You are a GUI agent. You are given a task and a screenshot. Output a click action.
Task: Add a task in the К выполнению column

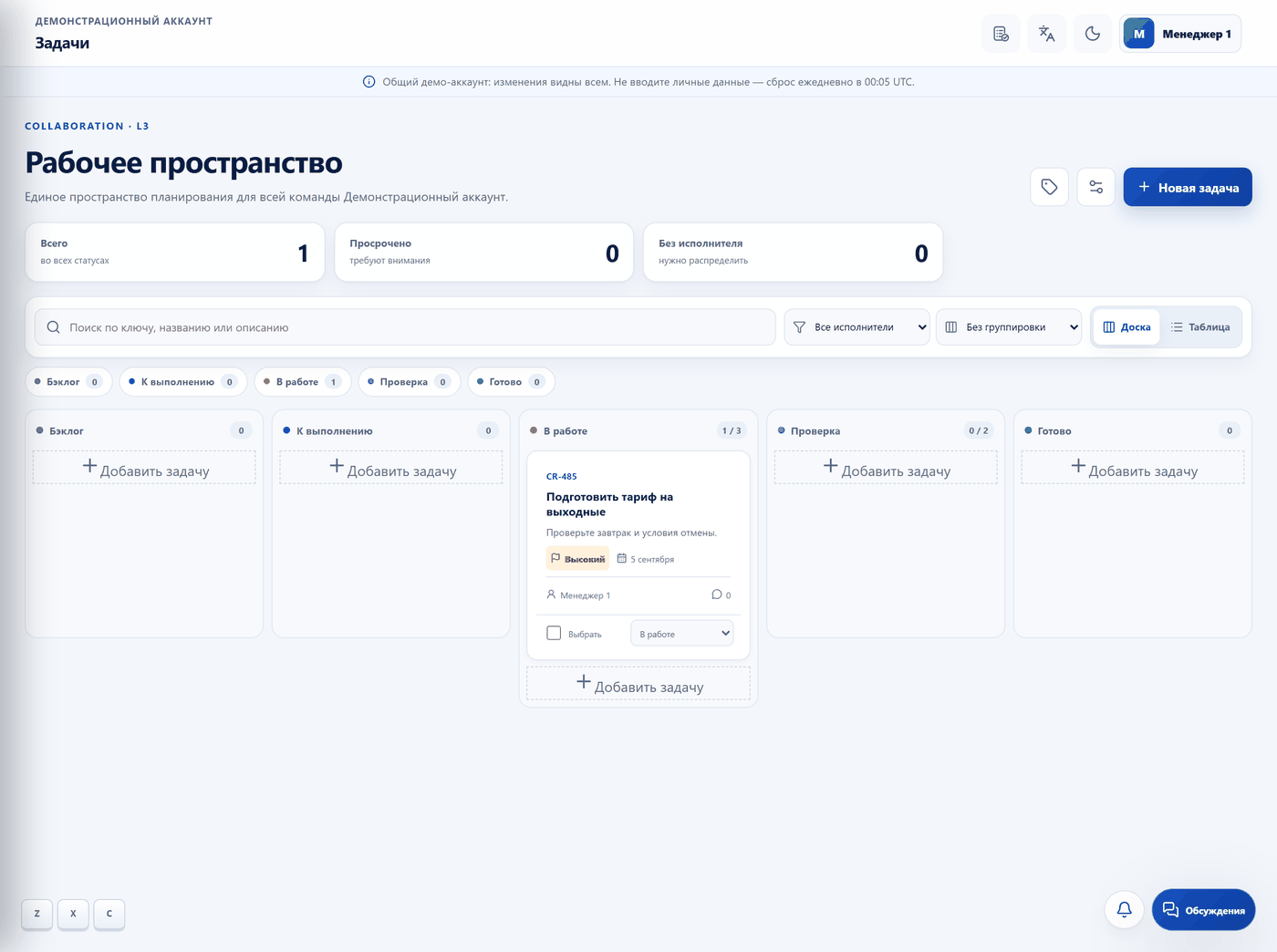391,468
